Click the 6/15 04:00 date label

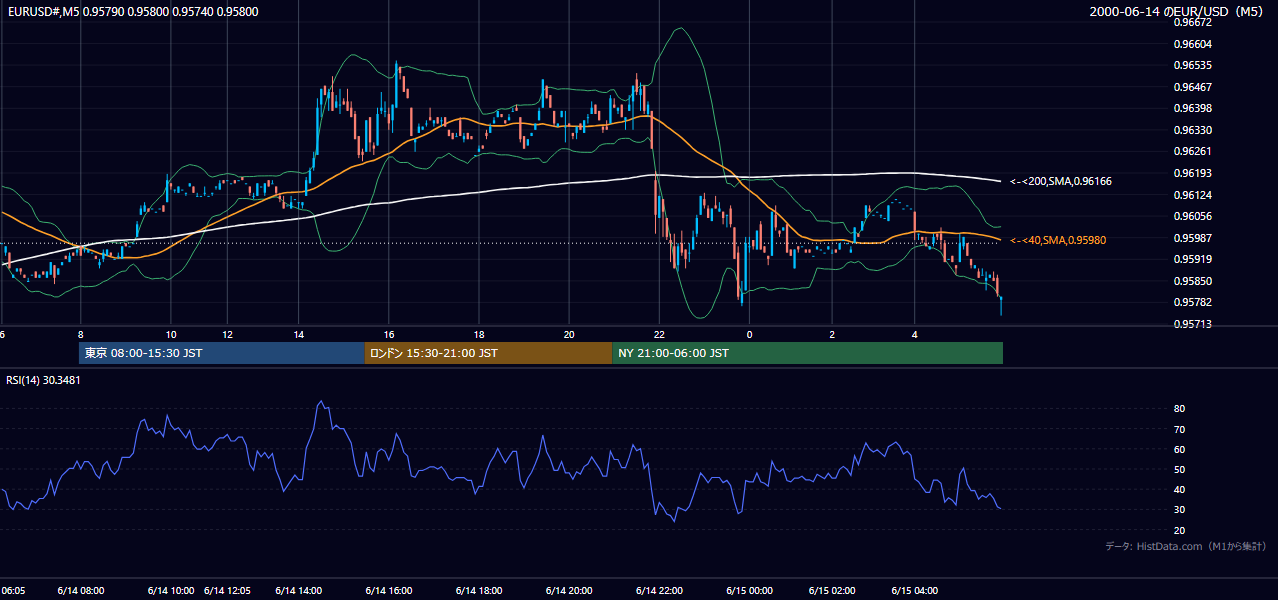(x=914, y=590)
